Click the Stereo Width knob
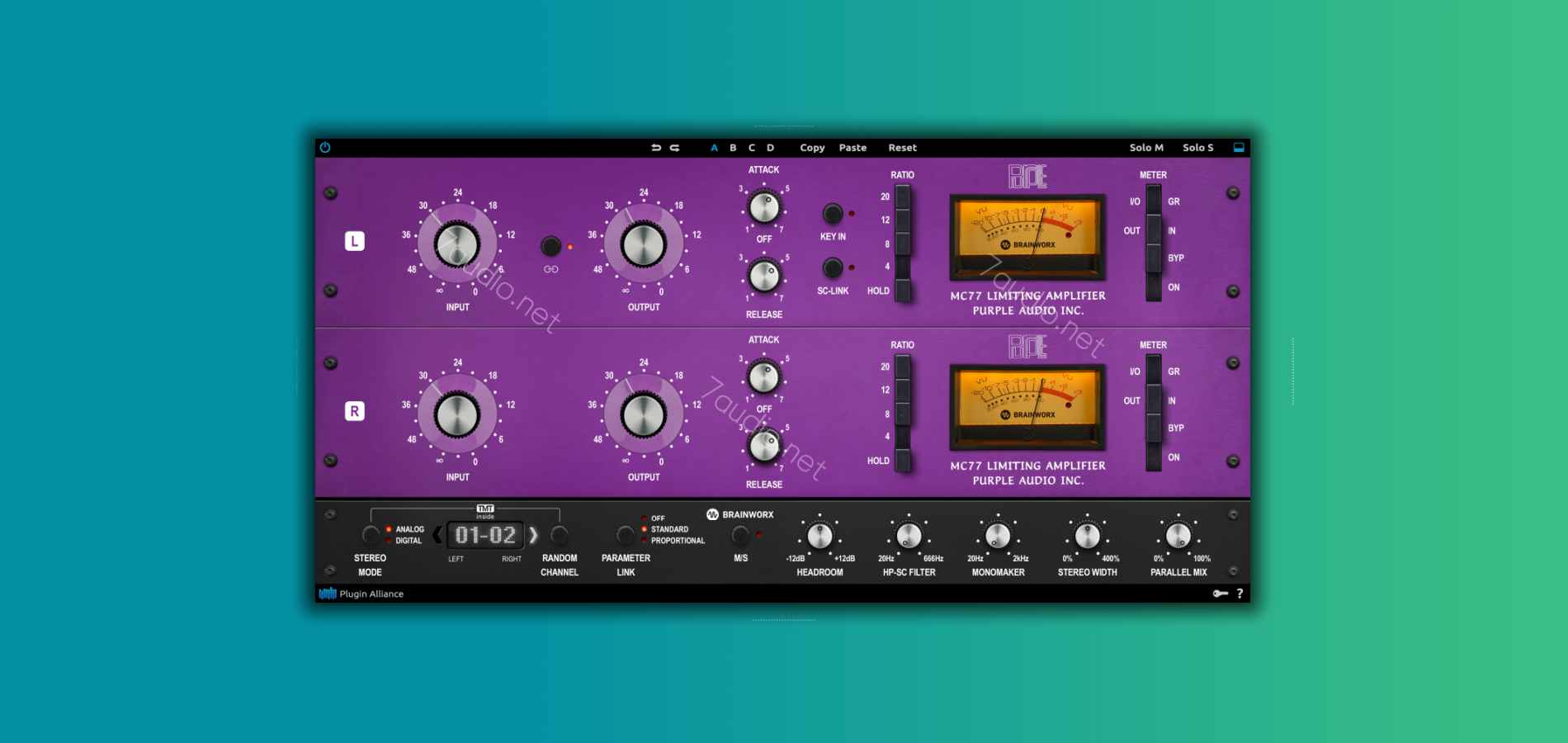 click(1088, 536)
